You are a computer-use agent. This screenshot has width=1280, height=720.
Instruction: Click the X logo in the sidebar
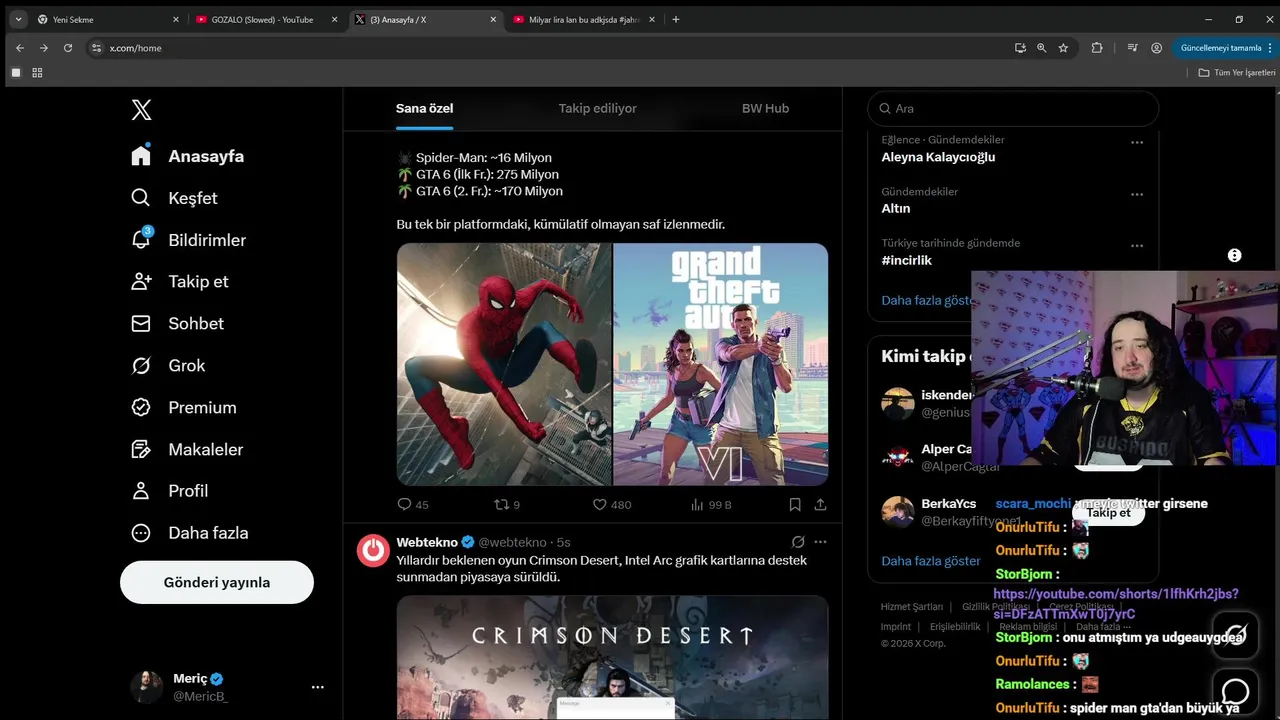(141, 110)
